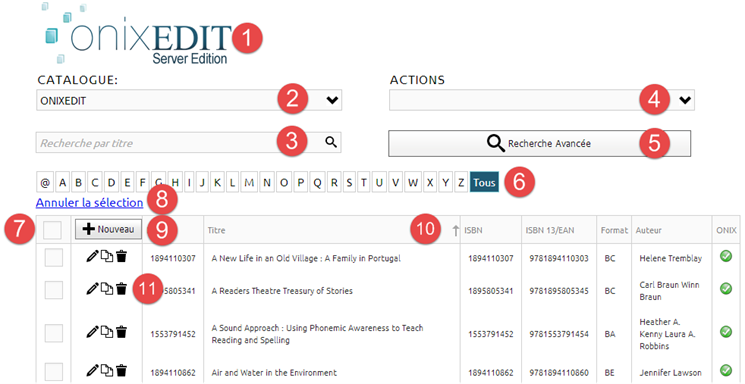Image resolution: width=745 pixels, height=384 pixels.
Task: Sort by the ISBN column header
Action: [472, 230]
